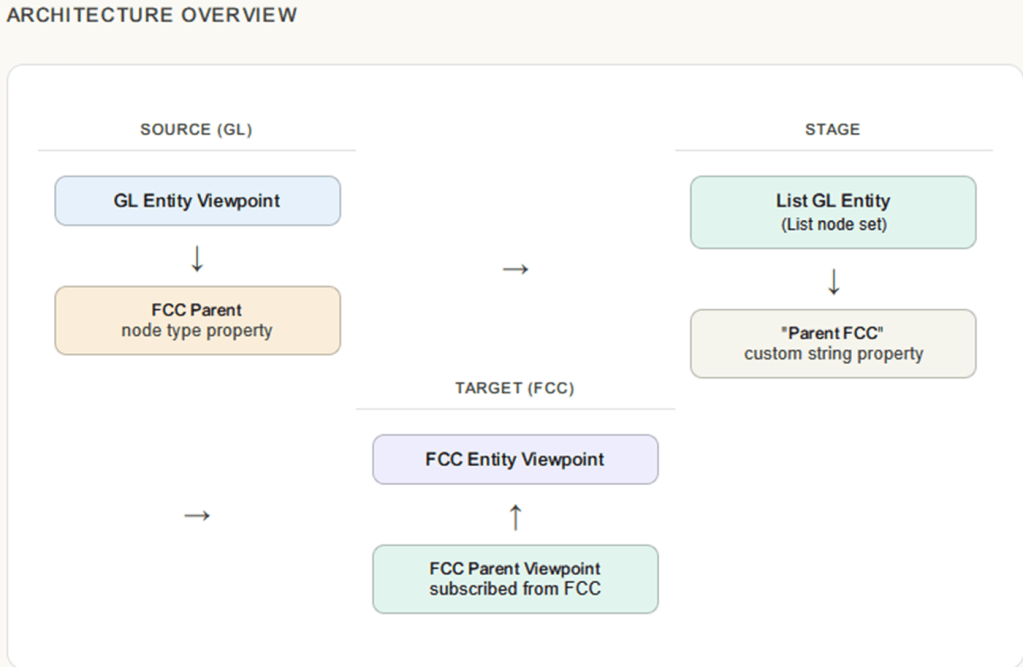Click the right arrow between Source and Stage
The image size is (1023, 667).
[515, 269]
